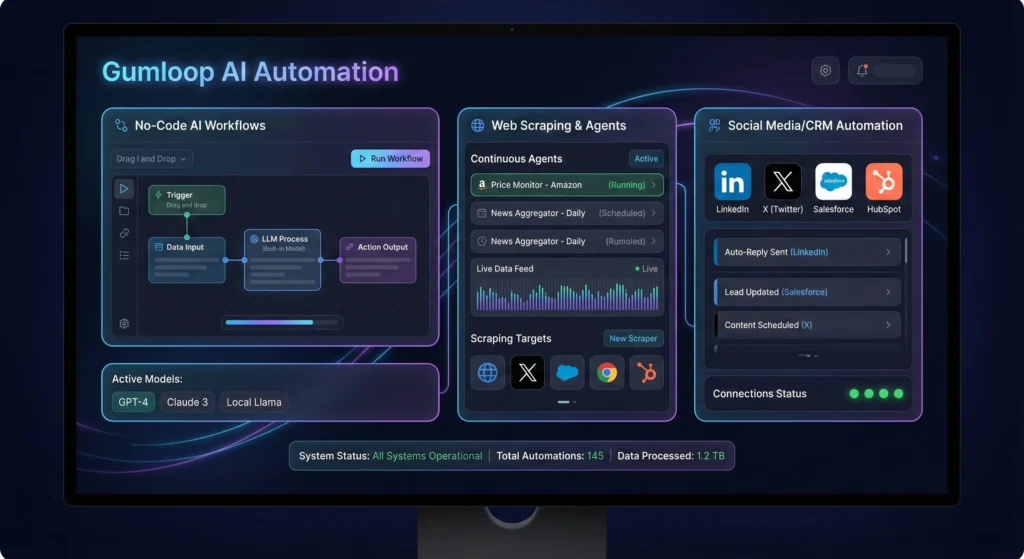Toggle Local Llama model chip
This screenshot has width=1024, height=559.
[254, 402]
